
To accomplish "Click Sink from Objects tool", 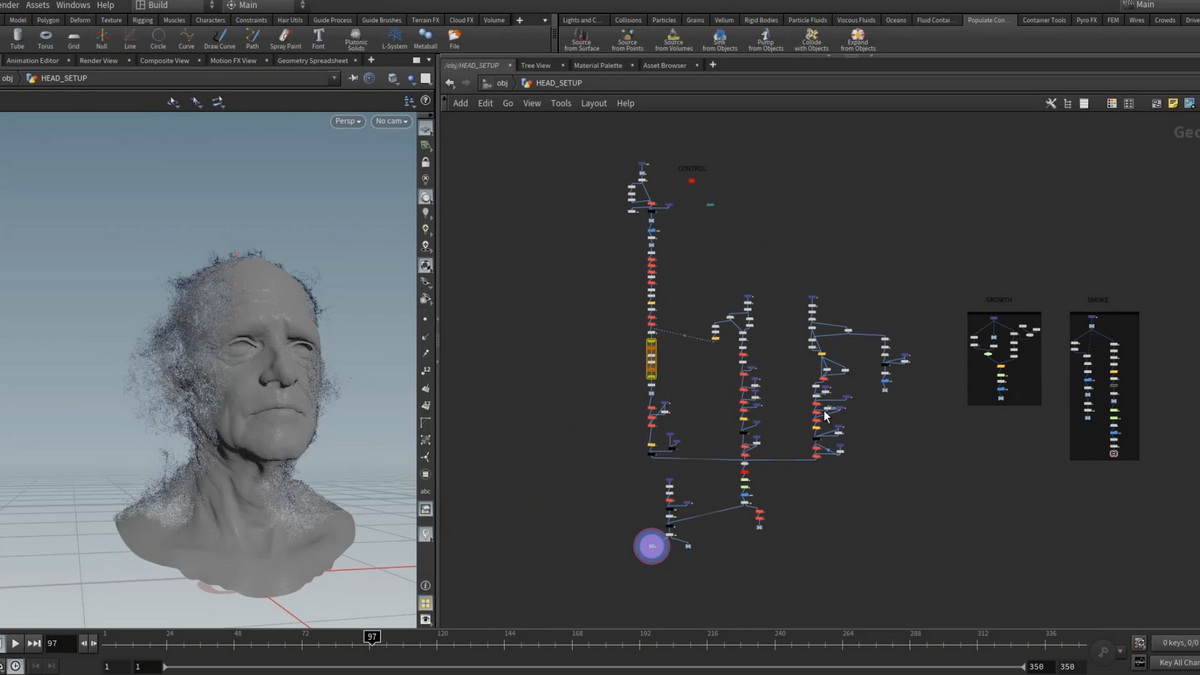I will 720,40.
